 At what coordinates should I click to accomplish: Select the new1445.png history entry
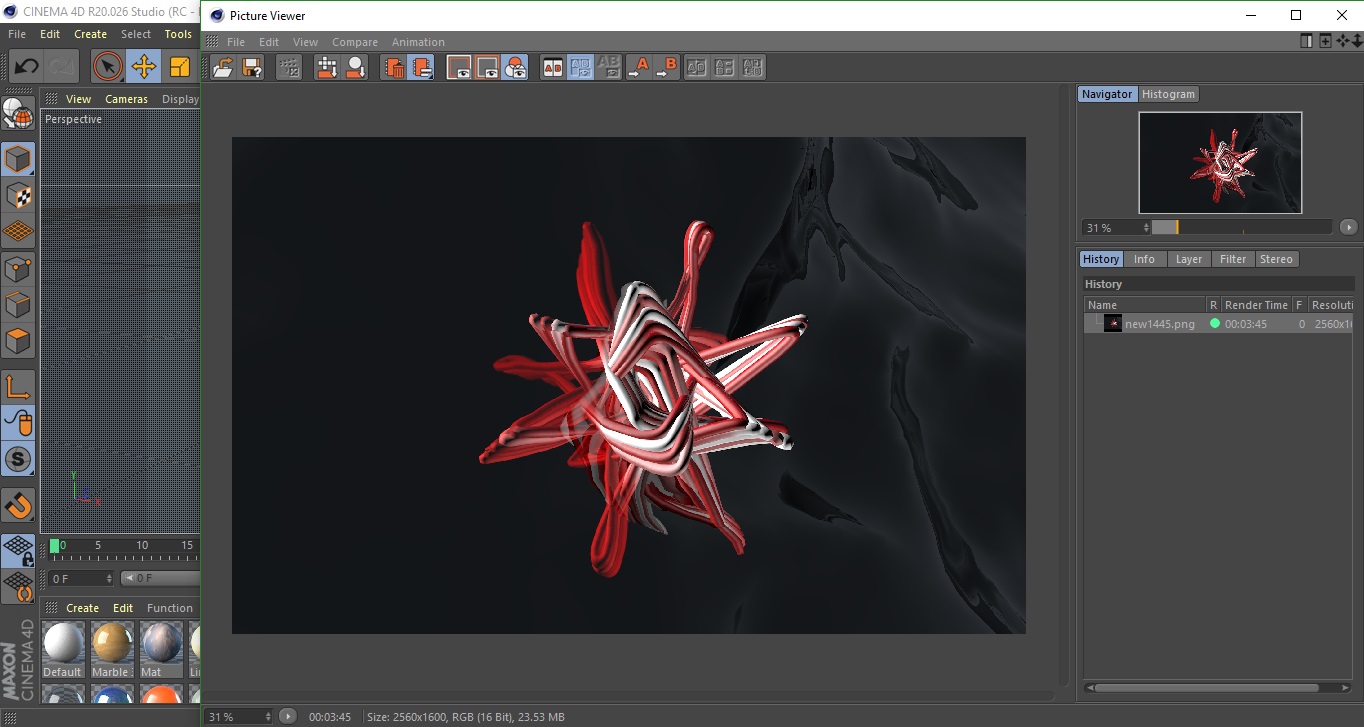1159,324
